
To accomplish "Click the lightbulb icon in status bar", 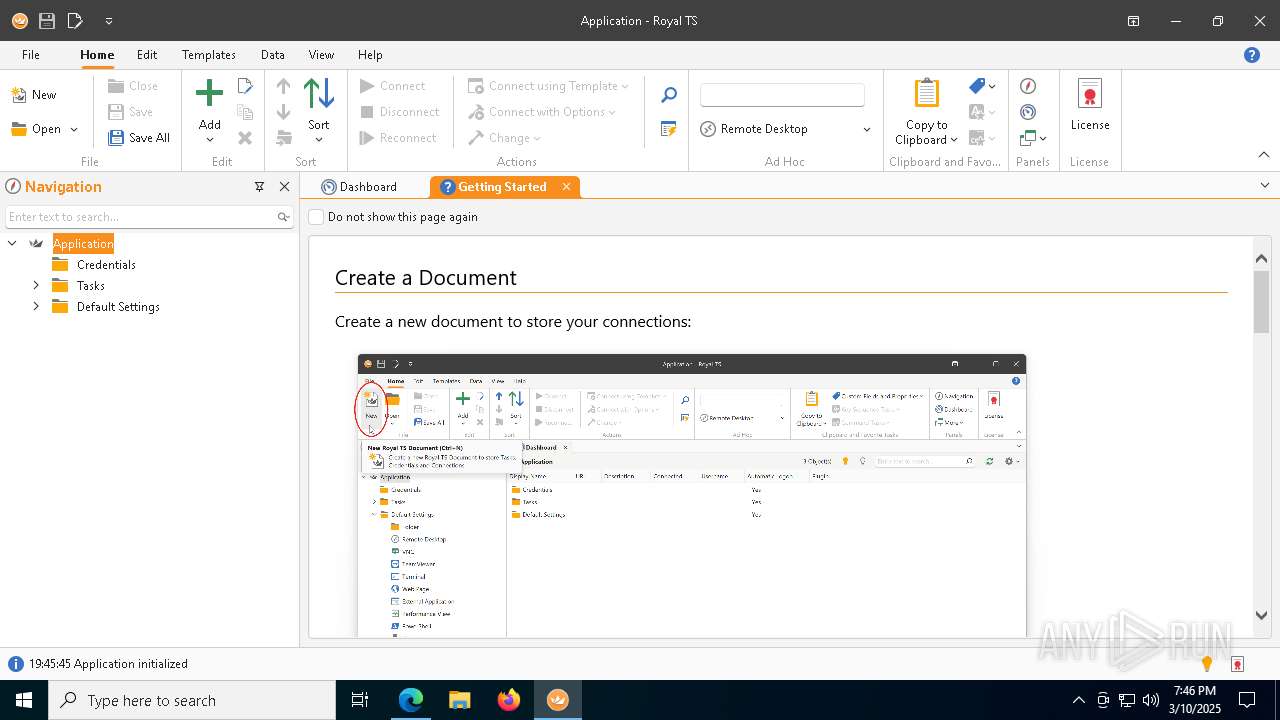I will pyautogui.click(x=1207, y=664).
